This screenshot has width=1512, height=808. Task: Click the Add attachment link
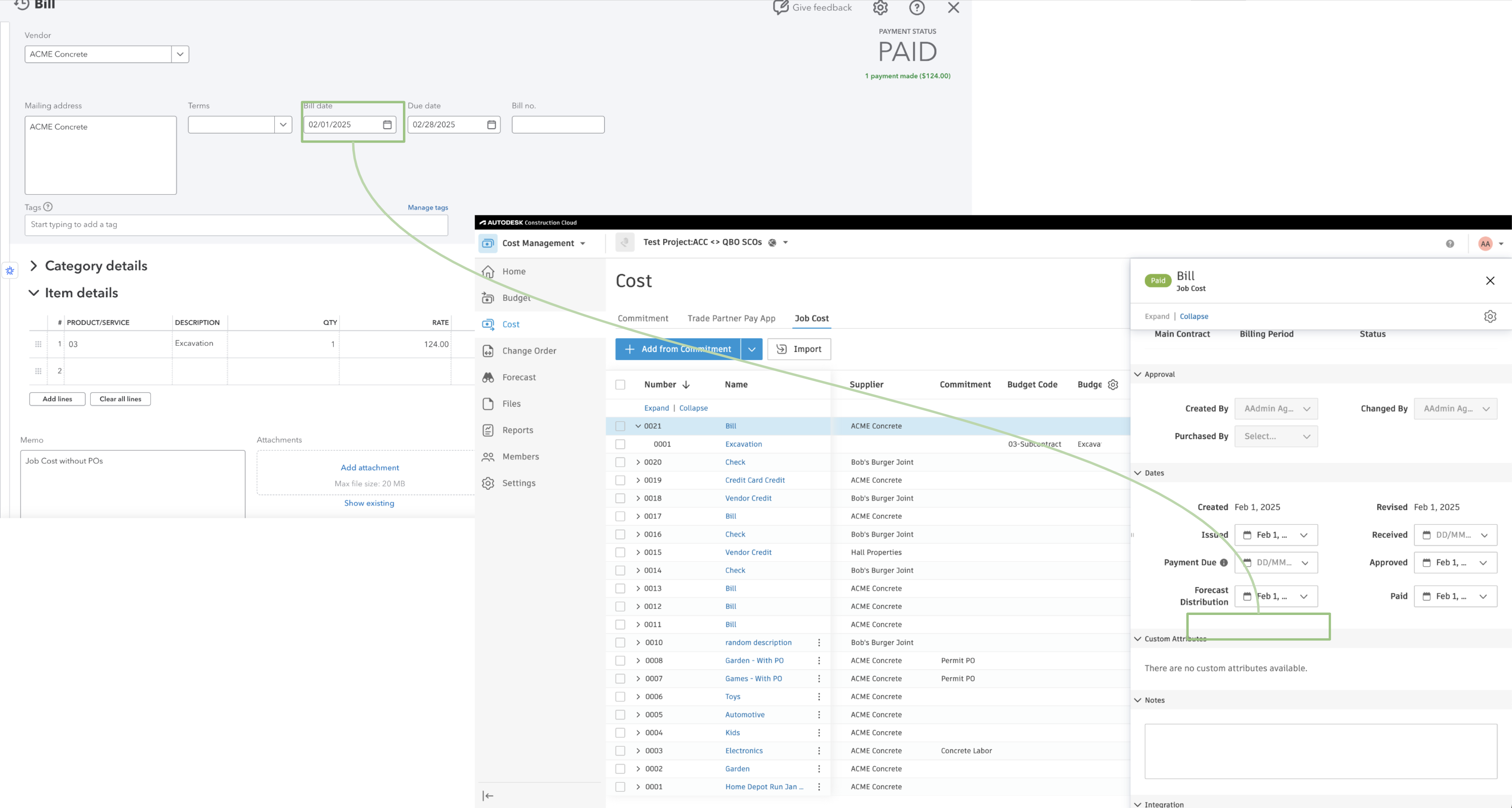point(370,467)
